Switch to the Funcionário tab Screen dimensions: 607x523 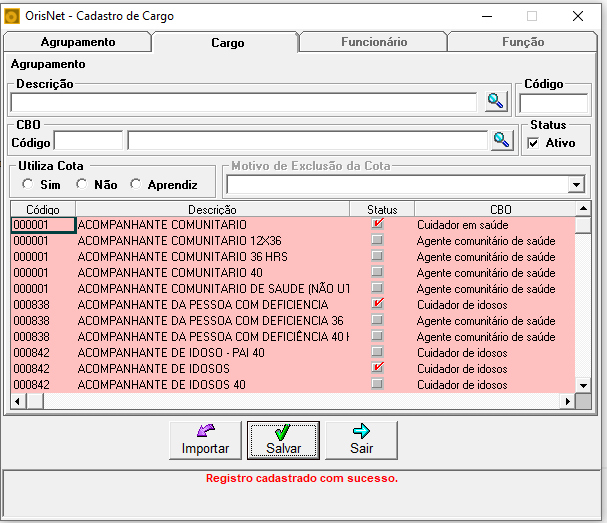pos(374,42)
